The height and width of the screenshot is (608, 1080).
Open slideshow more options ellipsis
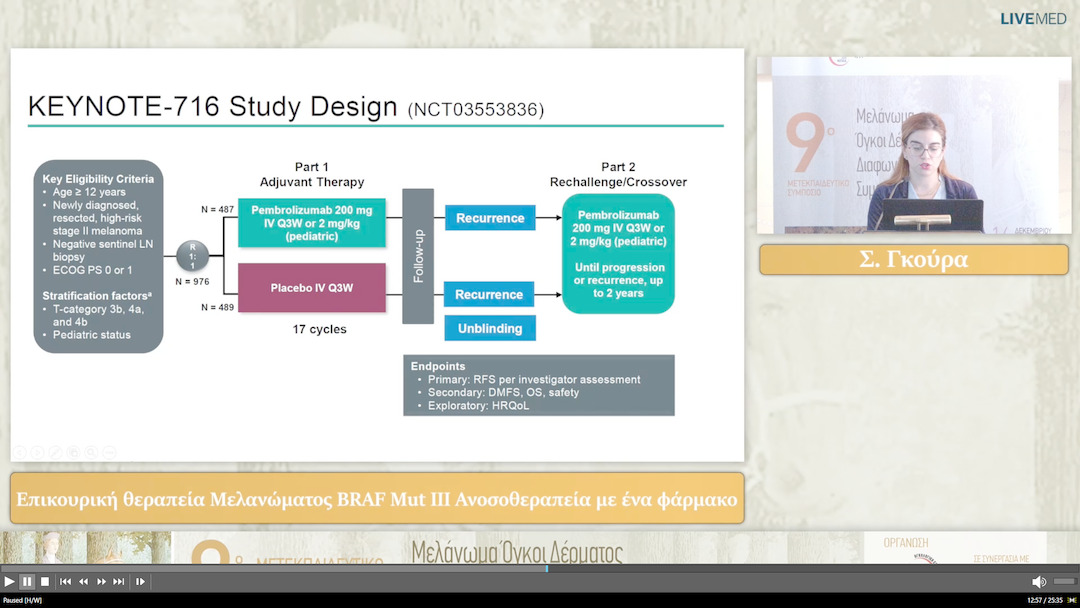[x=109, y=452]
